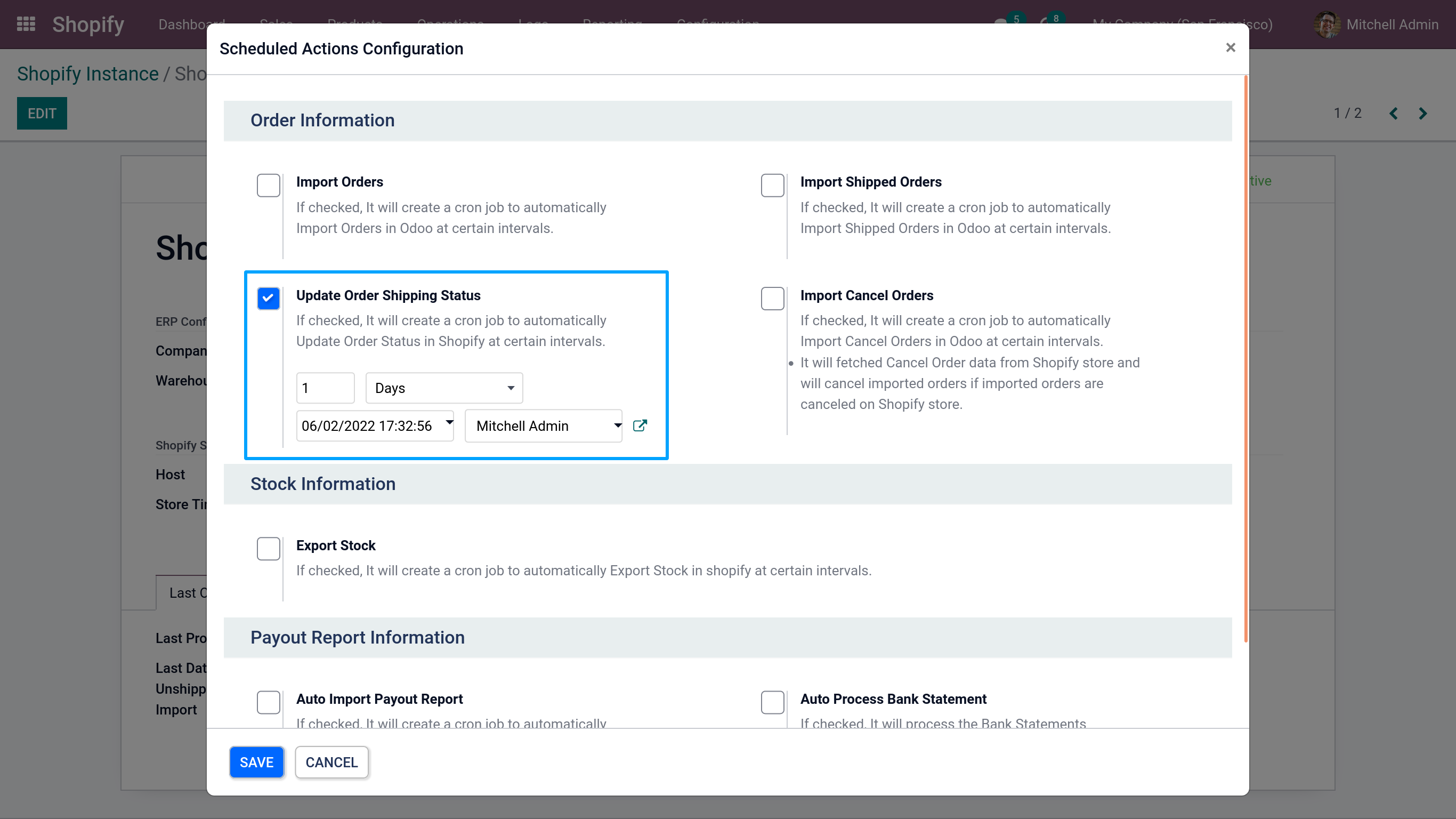
Task: Close the Scheduled Actions Configuration dialog
Action: 1230,48
